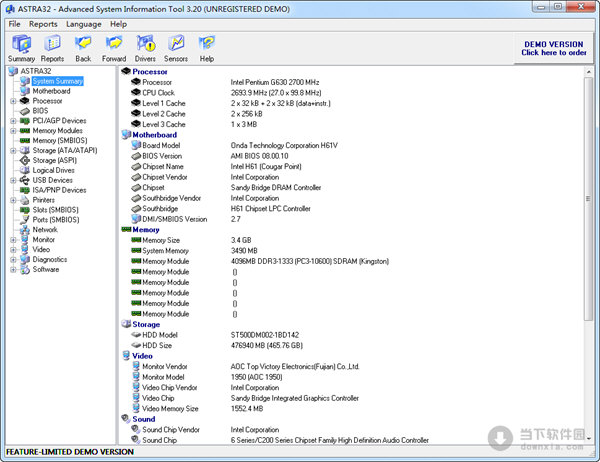This screenshot has height=462, width=600.
Task: Click the scrollbar up arrow
Action: [588, 71]
